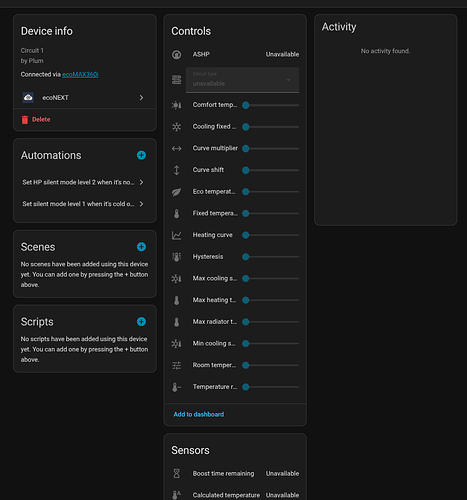Image resolution: width=467 pixels, height=500 pixels.
Task: Click the Temperature reduction thermometer-minus icon
Action: (176, 387)
